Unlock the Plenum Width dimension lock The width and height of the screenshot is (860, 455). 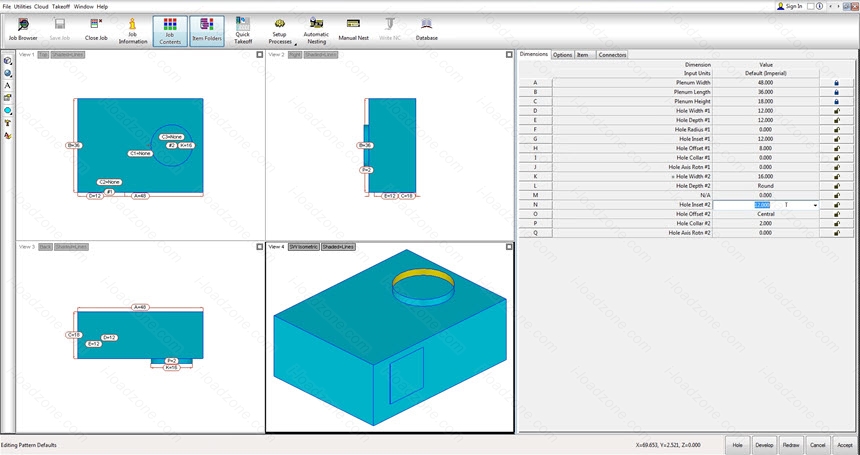click(836, 83)
